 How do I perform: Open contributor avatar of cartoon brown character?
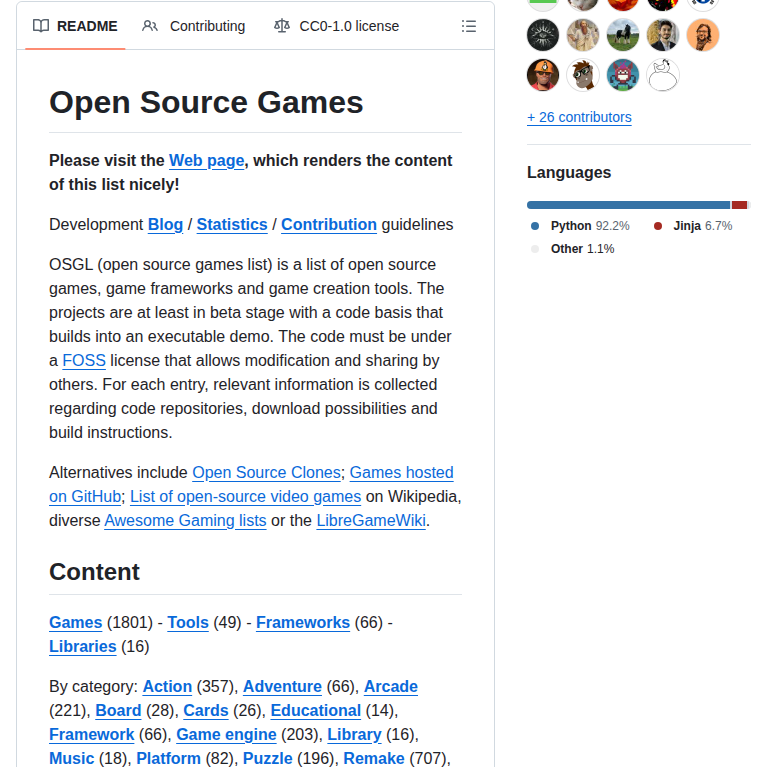(x=583, y=75)
